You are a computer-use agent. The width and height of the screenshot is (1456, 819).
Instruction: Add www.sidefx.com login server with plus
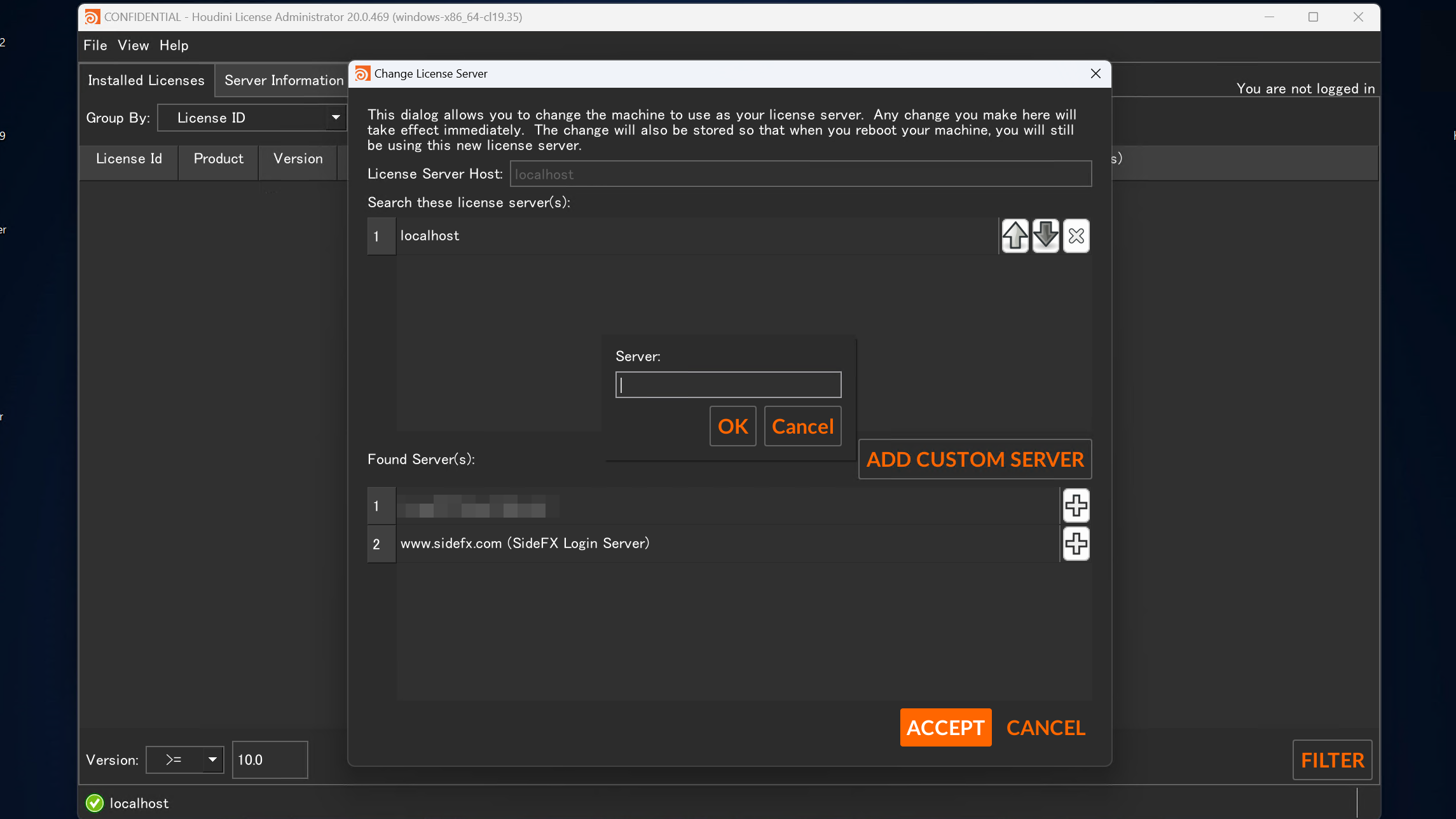(x=1076, y=544)
